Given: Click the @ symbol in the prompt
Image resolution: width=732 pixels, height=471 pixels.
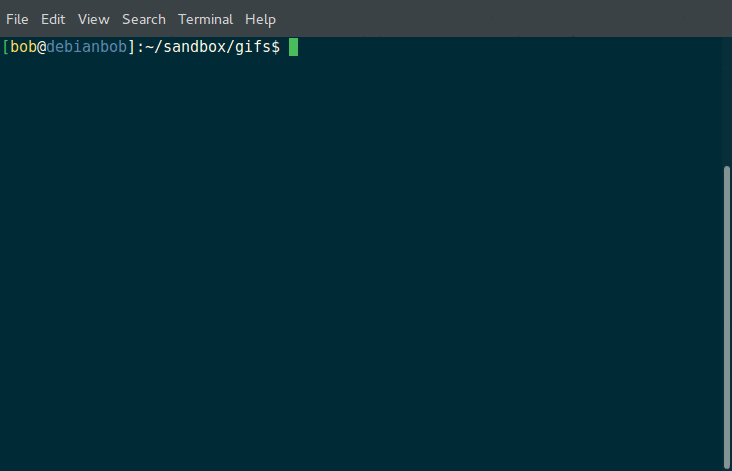Looking at the screenshot, I should [x=42, y=47].
